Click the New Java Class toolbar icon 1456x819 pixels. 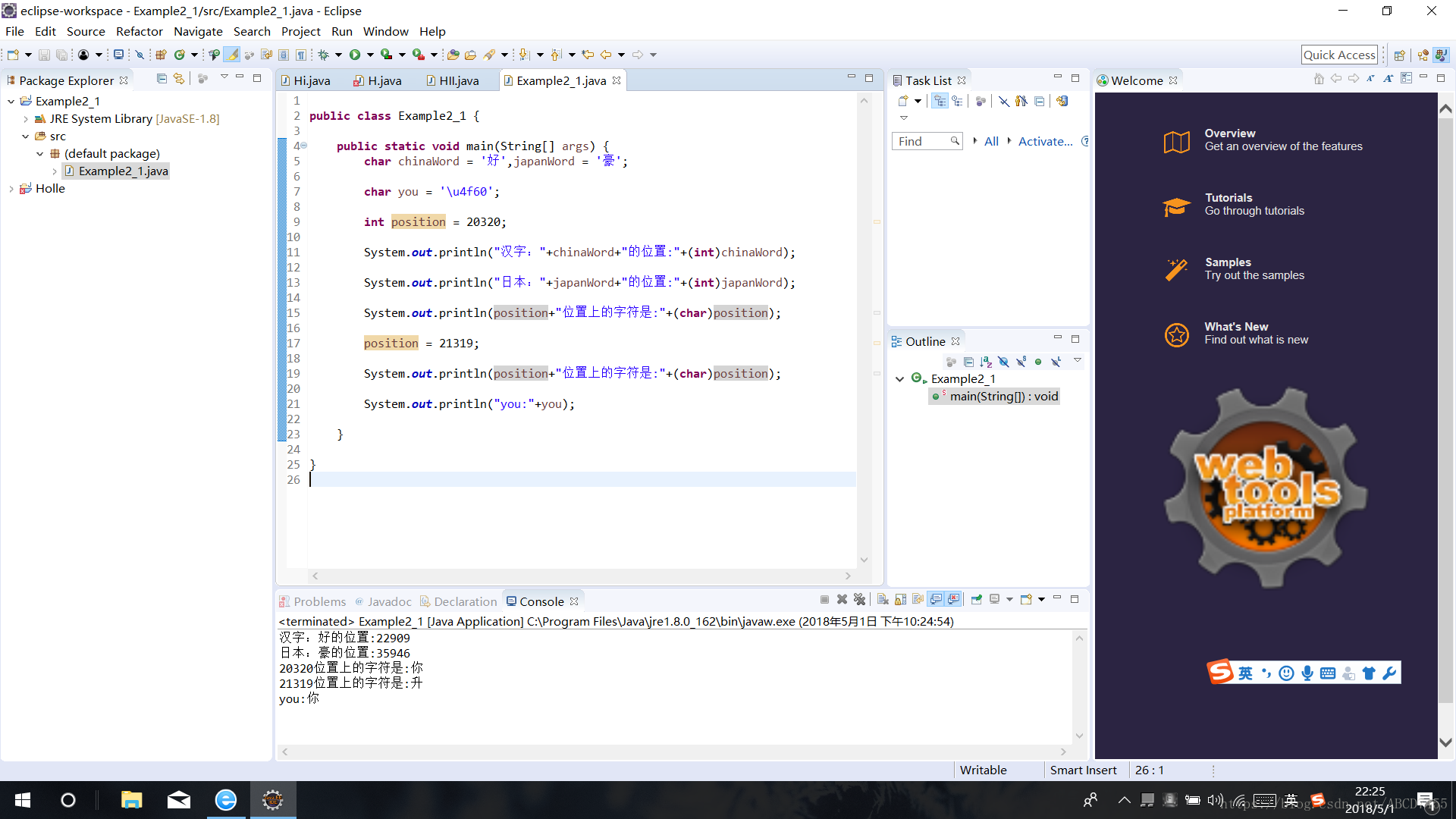[180, 55]
